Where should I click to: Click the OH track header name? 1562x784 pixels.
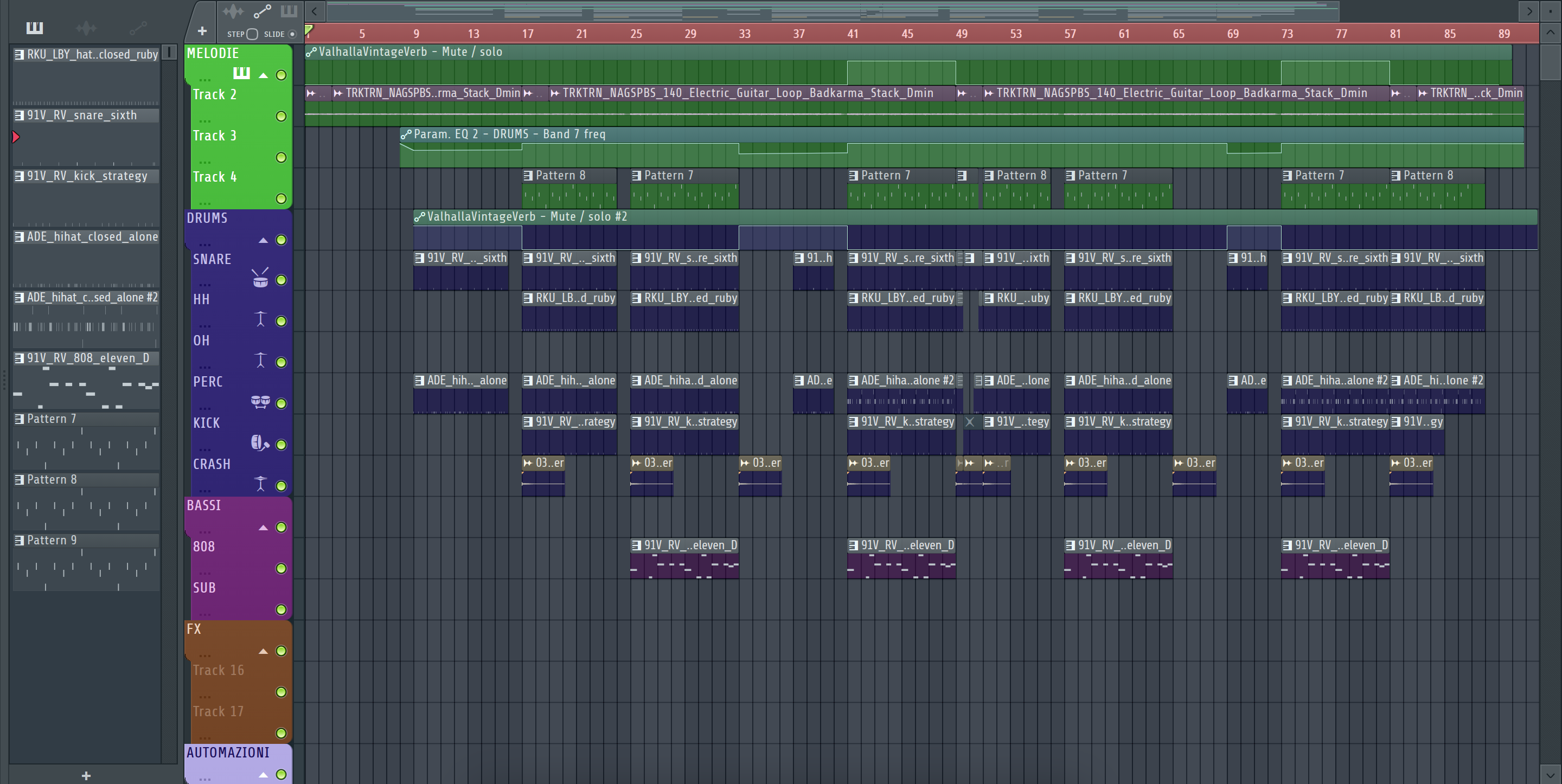(x=201, y=341)
